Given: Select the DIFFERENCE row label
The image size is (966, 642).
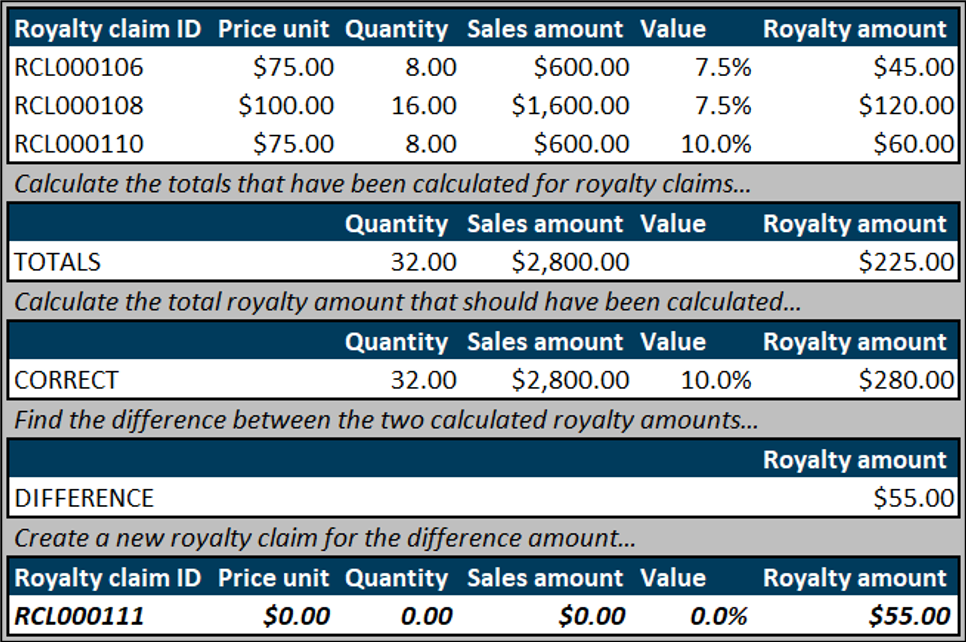Looking at the screenshot, I should tap(84, 498).
